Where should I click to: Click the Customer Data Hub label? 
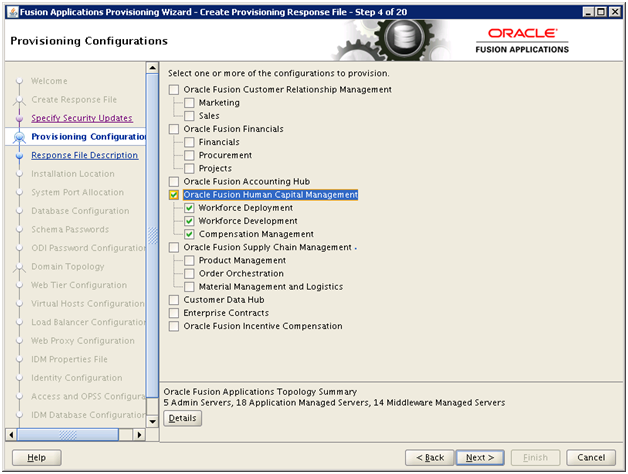(224, 300)
